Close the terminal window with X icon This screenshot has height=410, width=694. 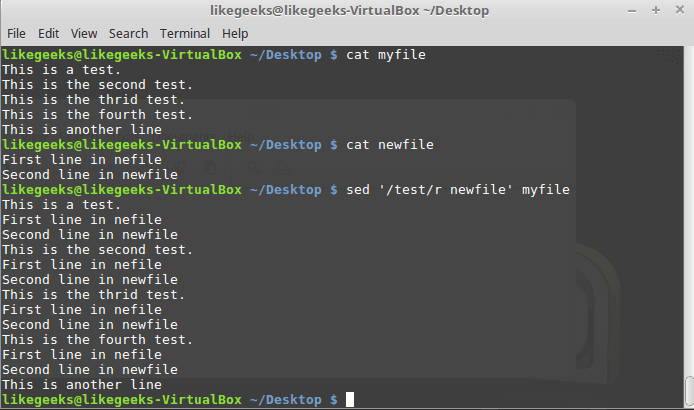680,10
